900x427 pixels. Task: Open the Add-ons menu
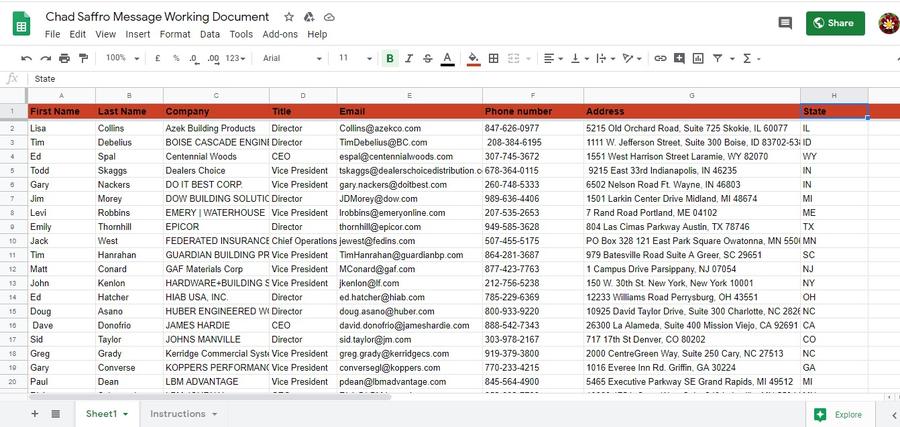pyautogui.click(x=280, y=34)
